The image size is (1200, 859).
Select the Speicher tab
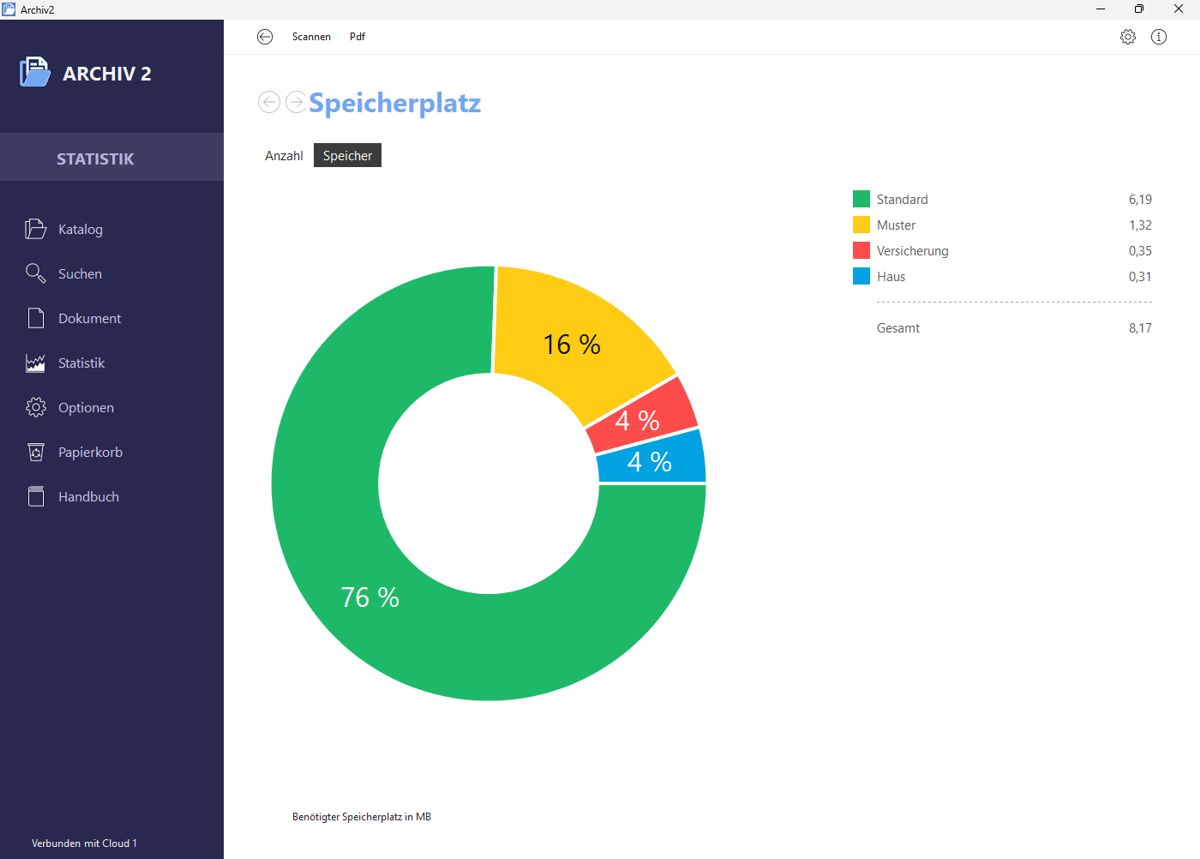coord(347,156)
